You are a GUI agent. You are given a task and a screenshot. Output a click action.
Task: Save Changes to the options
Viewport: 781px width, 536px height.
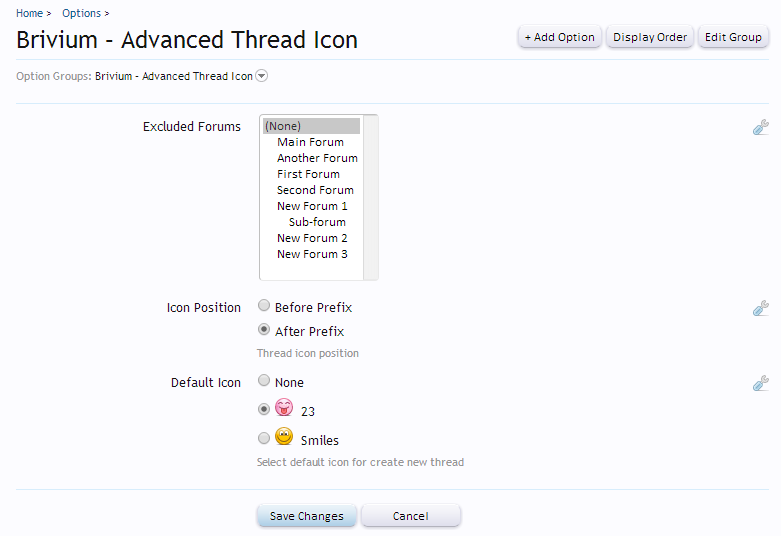pos(307,516)
